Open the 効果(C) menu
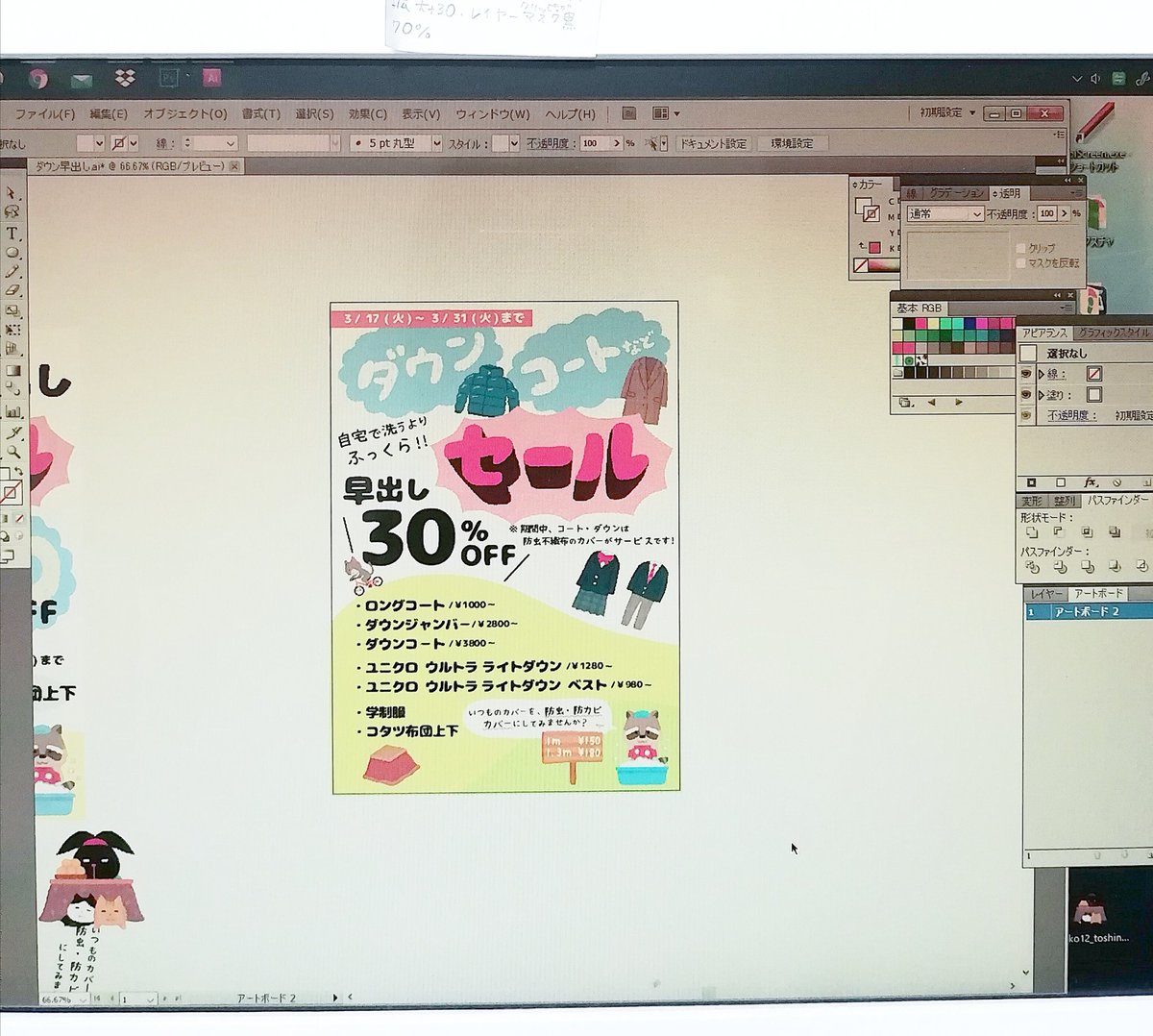Screen dimensions: 1153x1036 pos(367,113)
